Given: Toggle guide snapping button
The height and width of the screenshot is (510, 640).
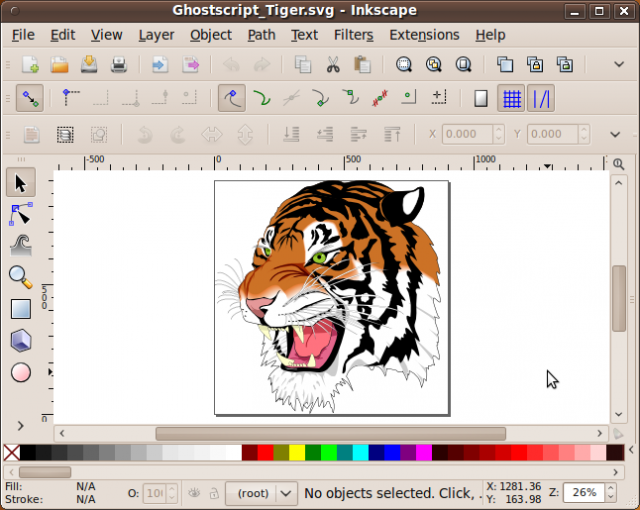Looking at the screenshot, I should (x=541, y=99).
